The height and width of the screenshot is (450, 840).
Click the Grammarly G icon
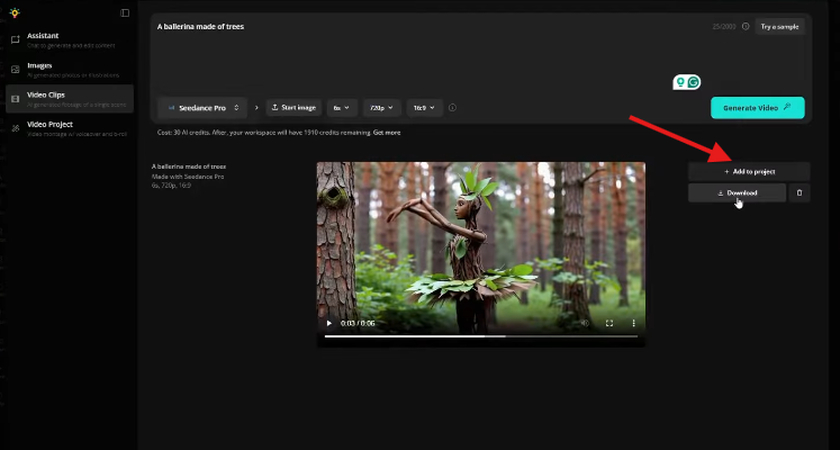[x=694, y=82]
